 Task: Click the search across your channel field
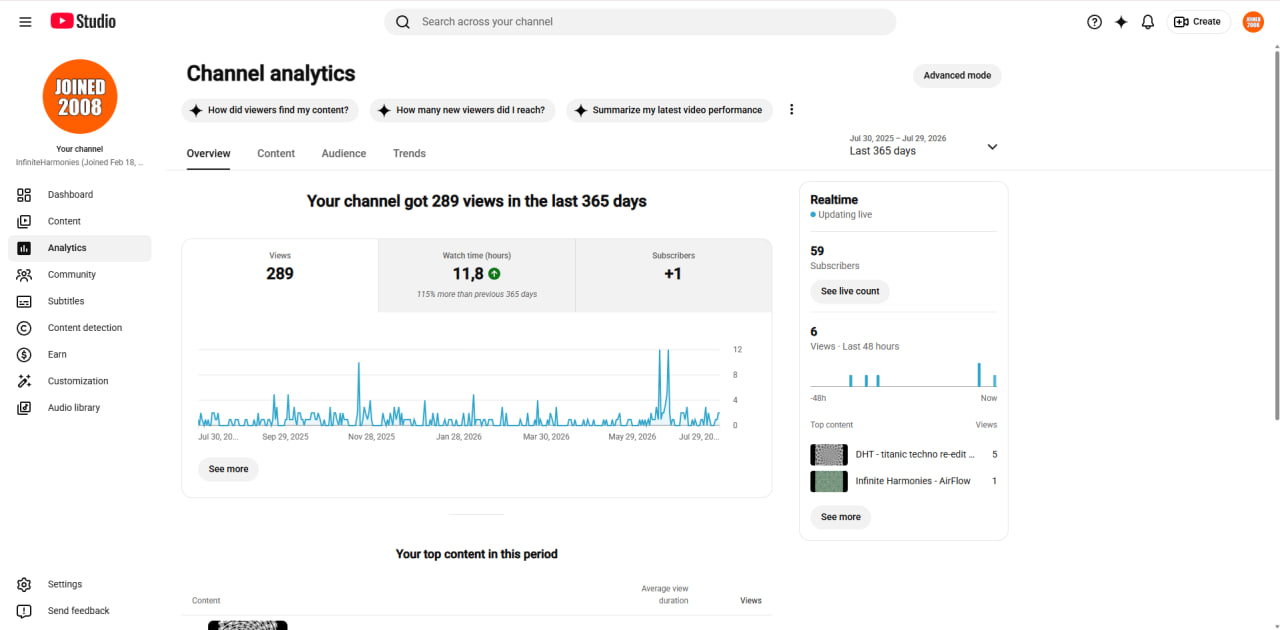[x=640, y=22]
